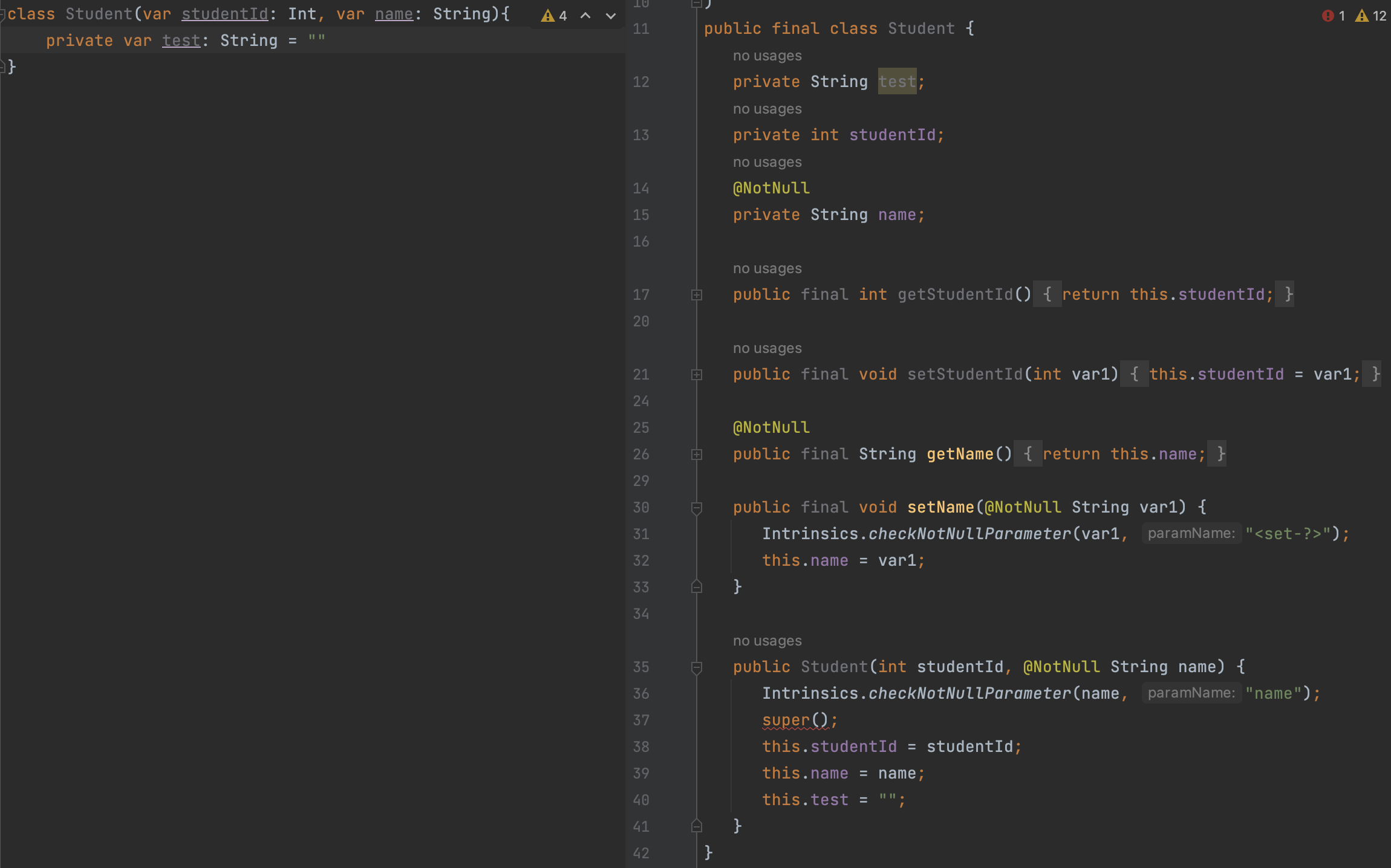The height and width of the screenshot is (868, 1391).
Task: Click the no usages hint above the Student constructor
Action: 766,640
